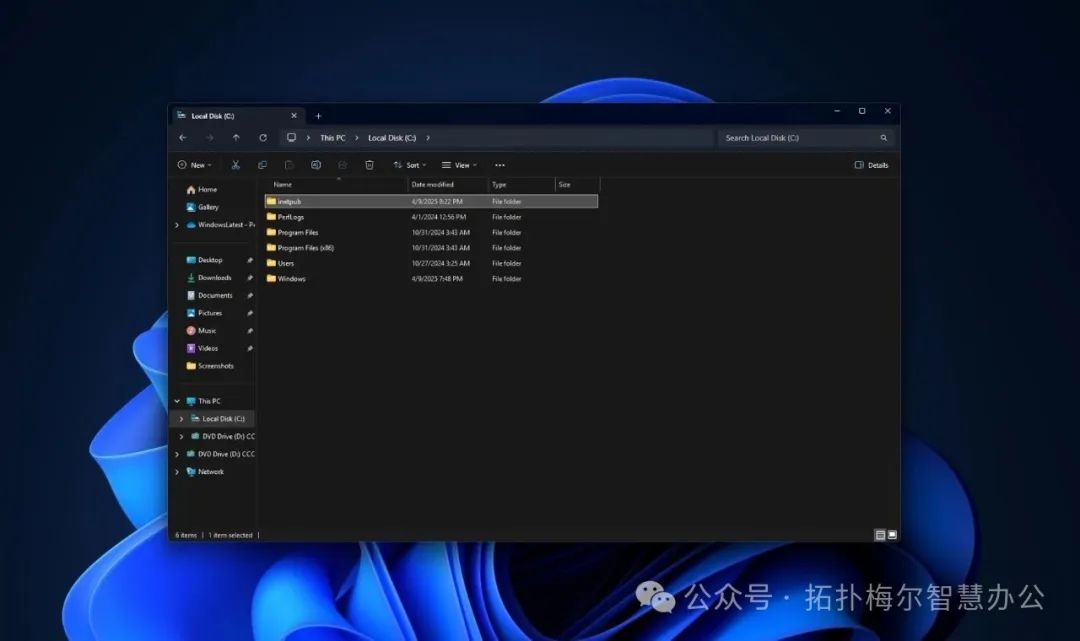1080x641 pixels.
Task: Click the Cut scissors icon in toolbar
Action: click(236, 165)
